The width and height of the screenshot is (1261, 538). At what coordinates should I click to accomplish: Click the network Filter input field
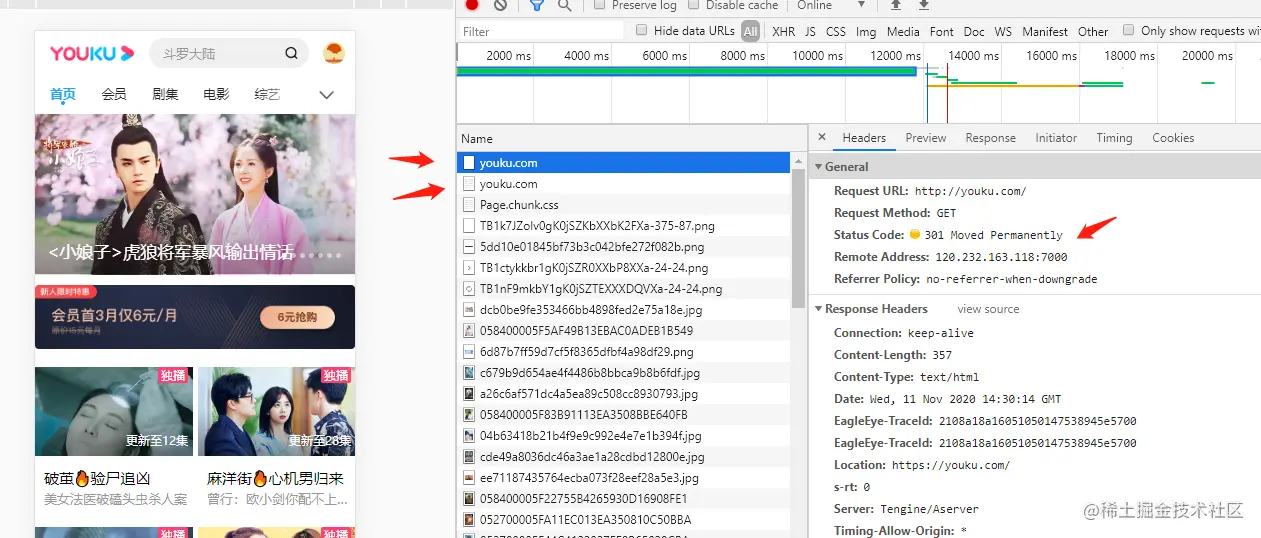[x=540, y=32]
